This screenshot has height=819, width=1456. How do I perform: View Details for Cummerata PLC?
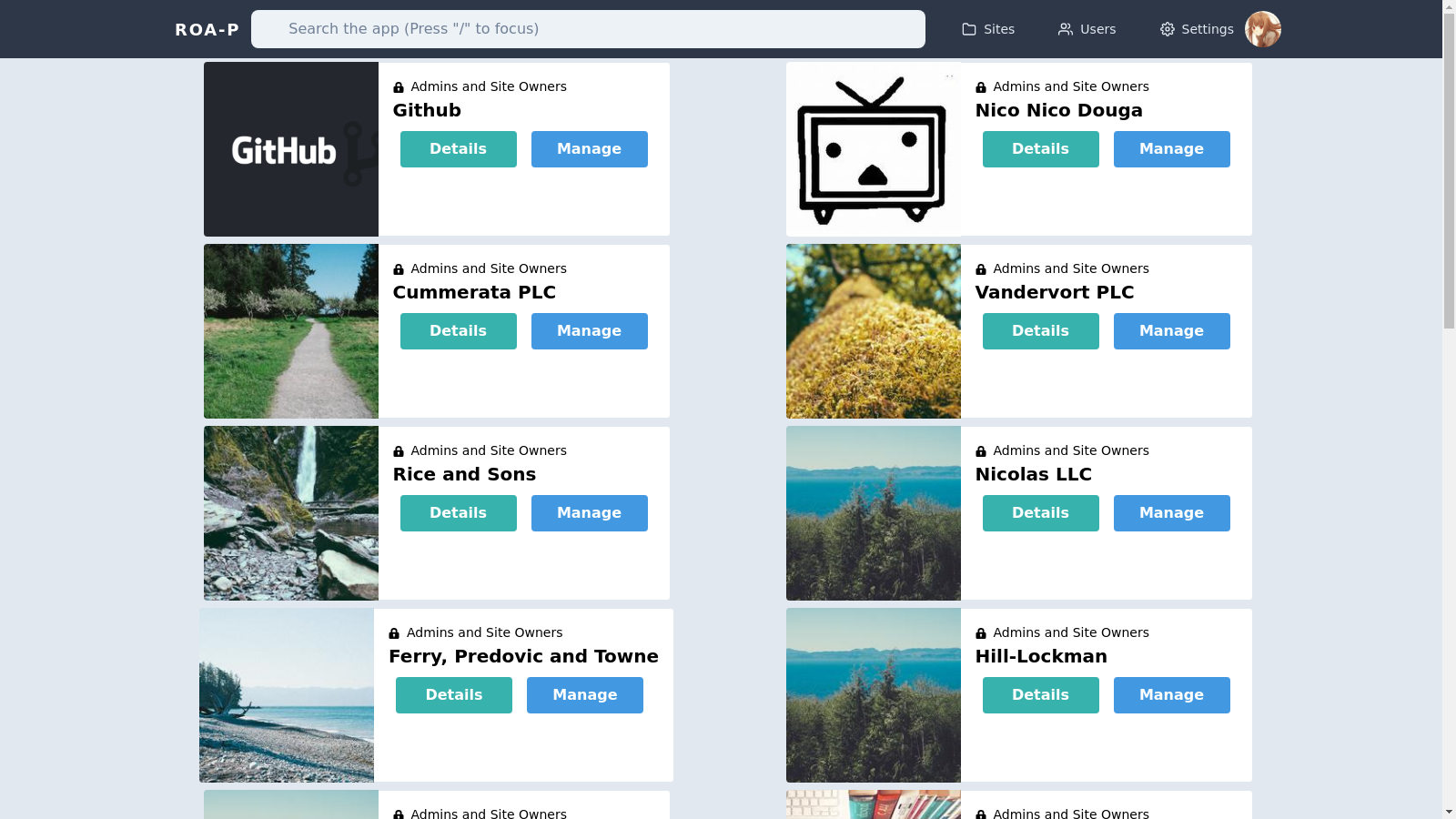[458, 330]
